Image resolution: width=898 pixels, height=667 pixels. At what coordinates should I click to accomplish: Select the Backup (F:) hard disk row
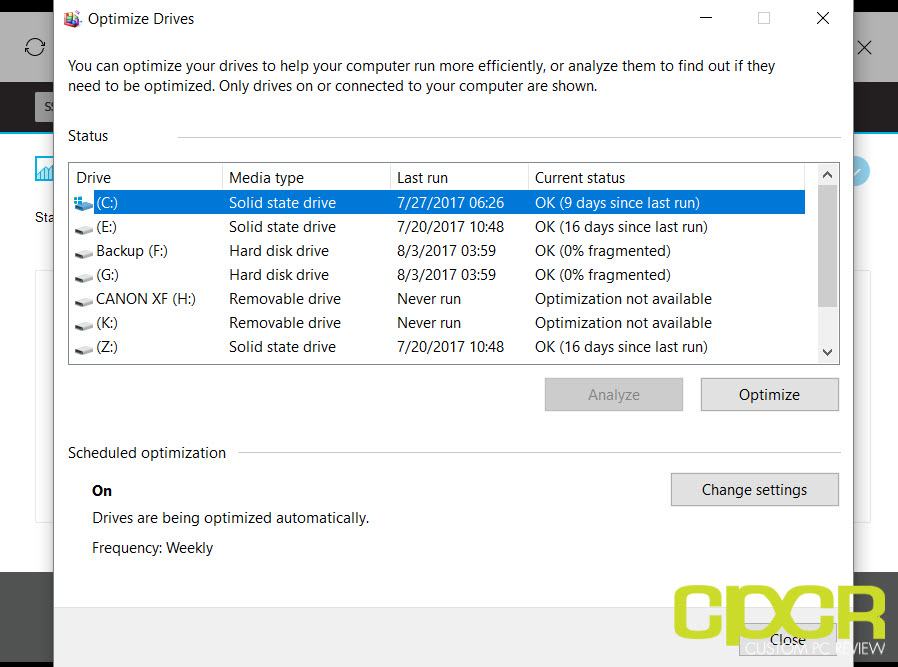coord(439,251)
